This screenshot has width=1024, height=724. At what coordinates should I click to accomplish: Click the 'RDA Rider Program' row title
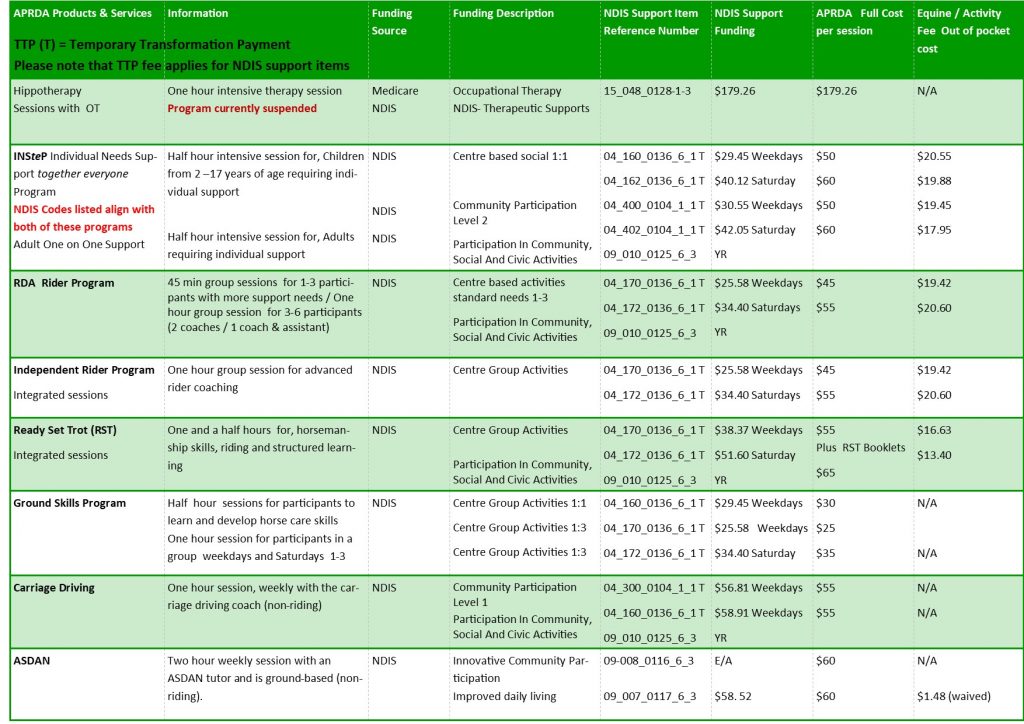click(64, 283)
